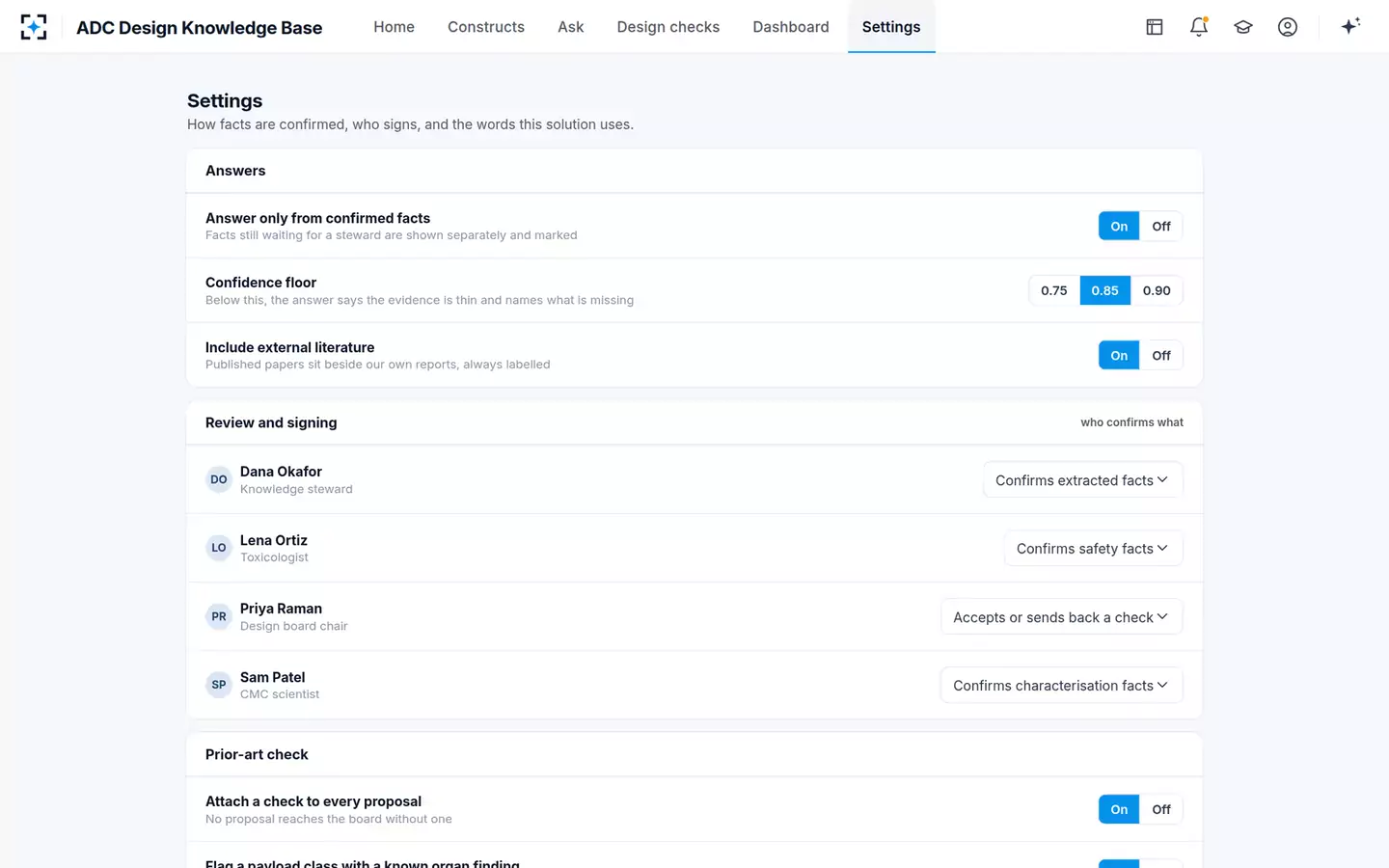Open the Dashboard tab
Image resolution: width=1389 pixels, height=868 pixels.
791,27
